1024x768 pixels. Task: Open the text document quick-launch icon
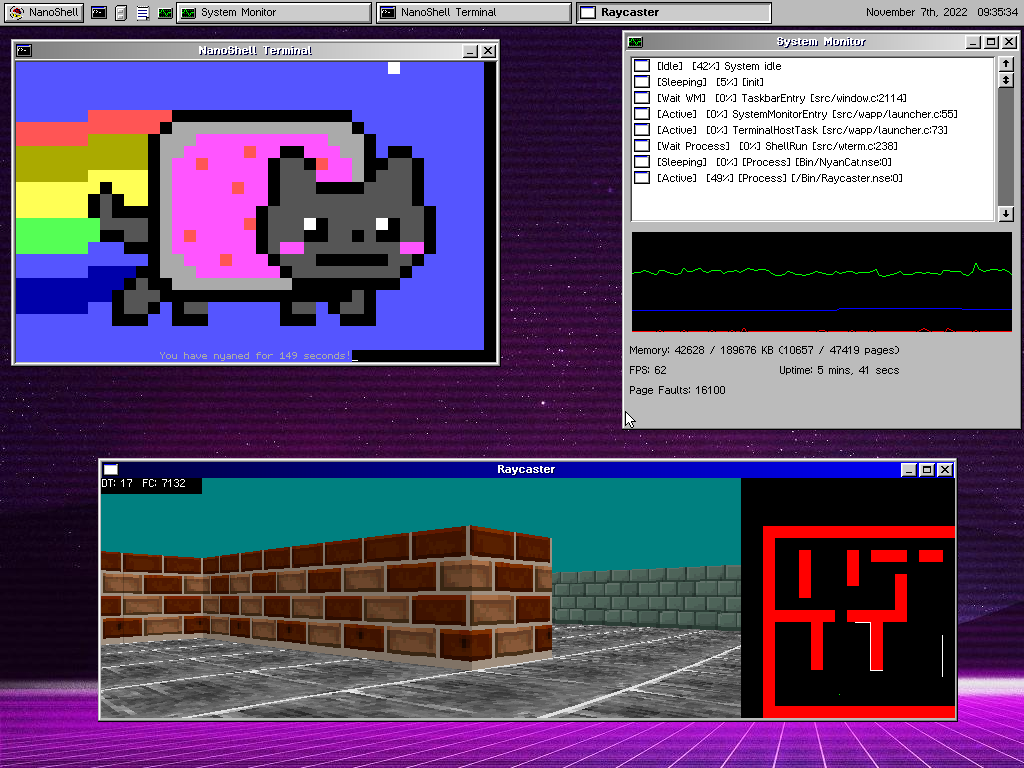point(142,12)
